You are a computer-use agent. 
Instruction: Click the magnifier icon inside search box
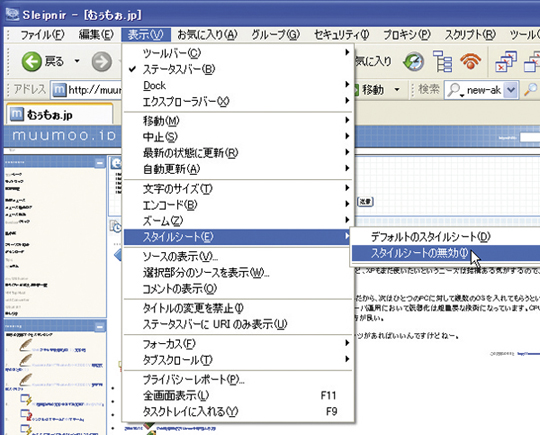(x=455, y=90)
